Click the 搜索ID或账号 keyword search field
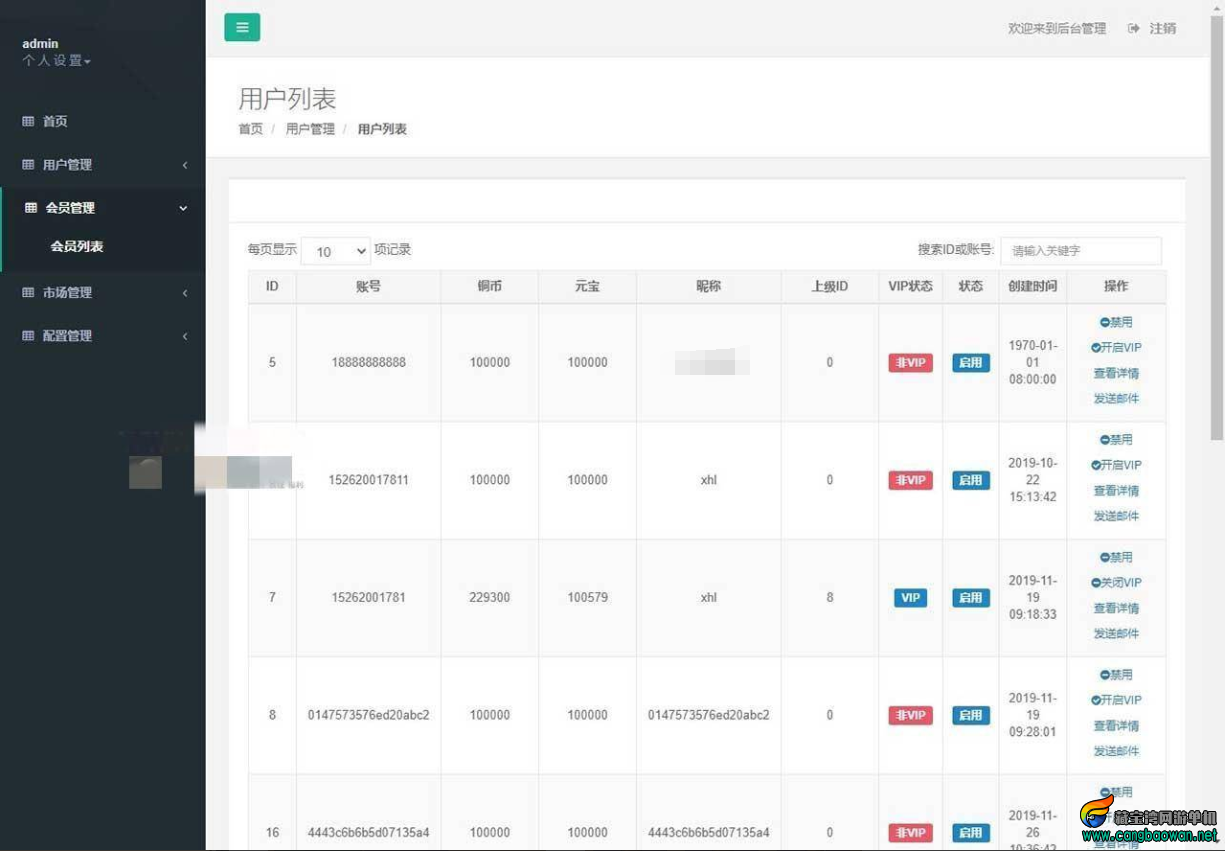The width and height of the screenshot is (1225, 851). tap(1081, 251)
